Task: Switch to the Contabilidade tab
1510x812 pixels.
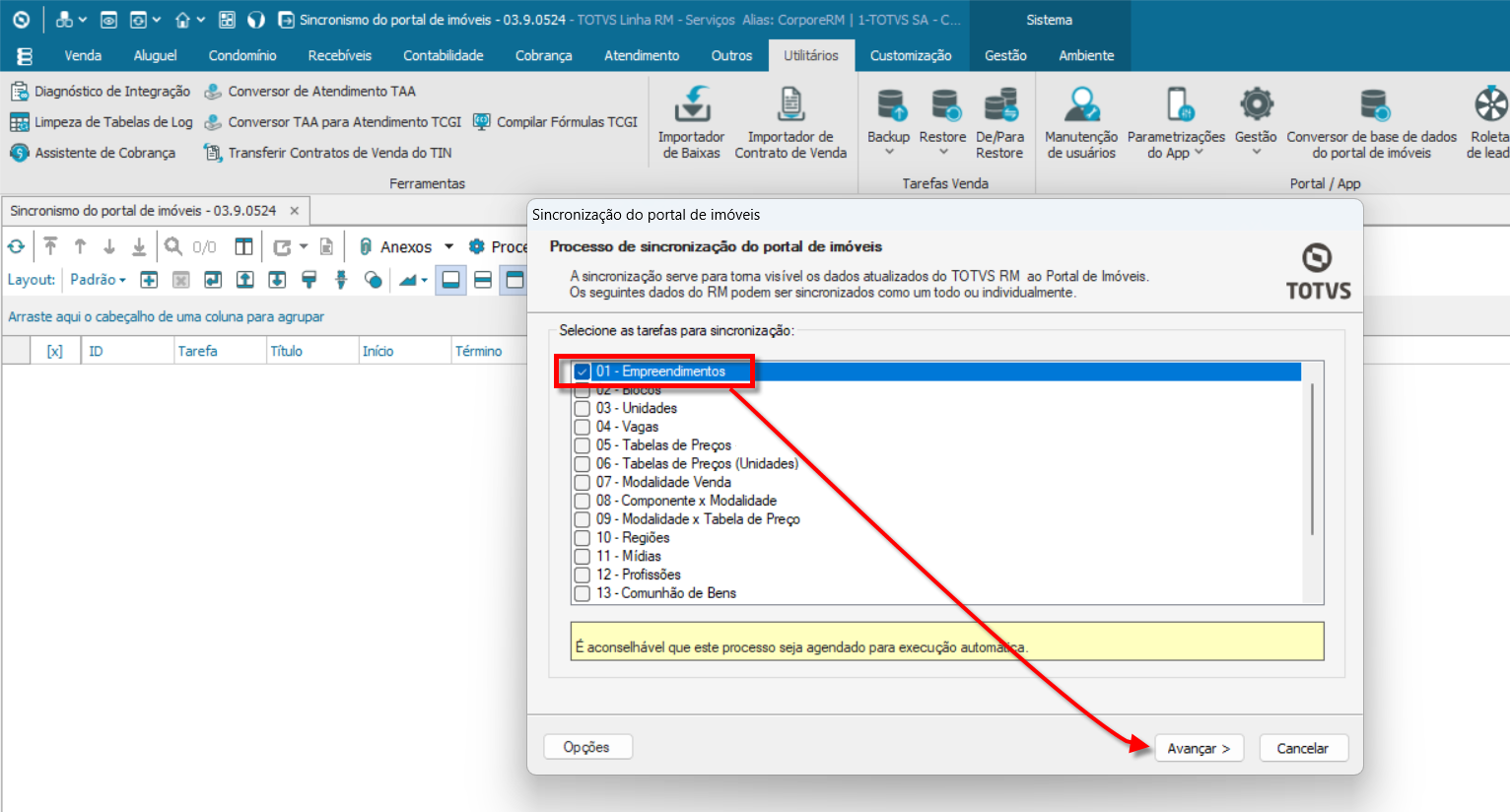Action: tap(444, 56)
